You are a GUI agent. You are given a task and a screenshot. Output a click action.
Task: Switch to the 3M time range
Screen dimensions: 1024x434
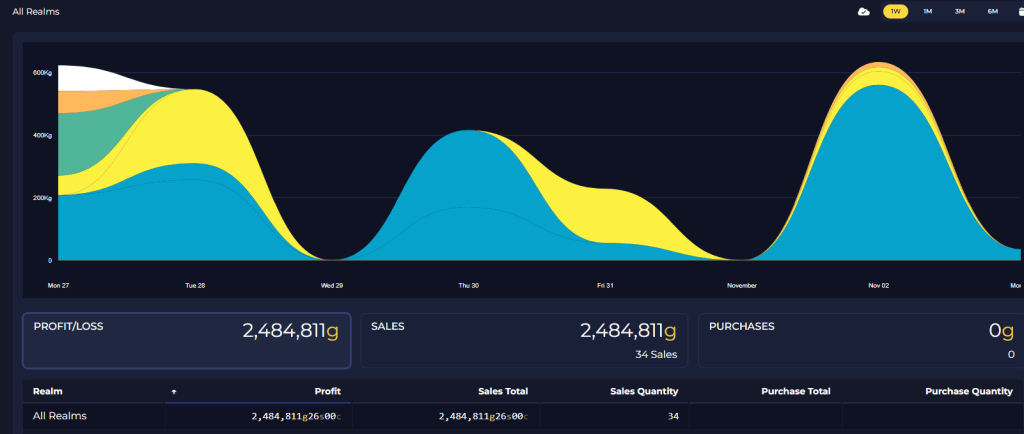[959, 11]
